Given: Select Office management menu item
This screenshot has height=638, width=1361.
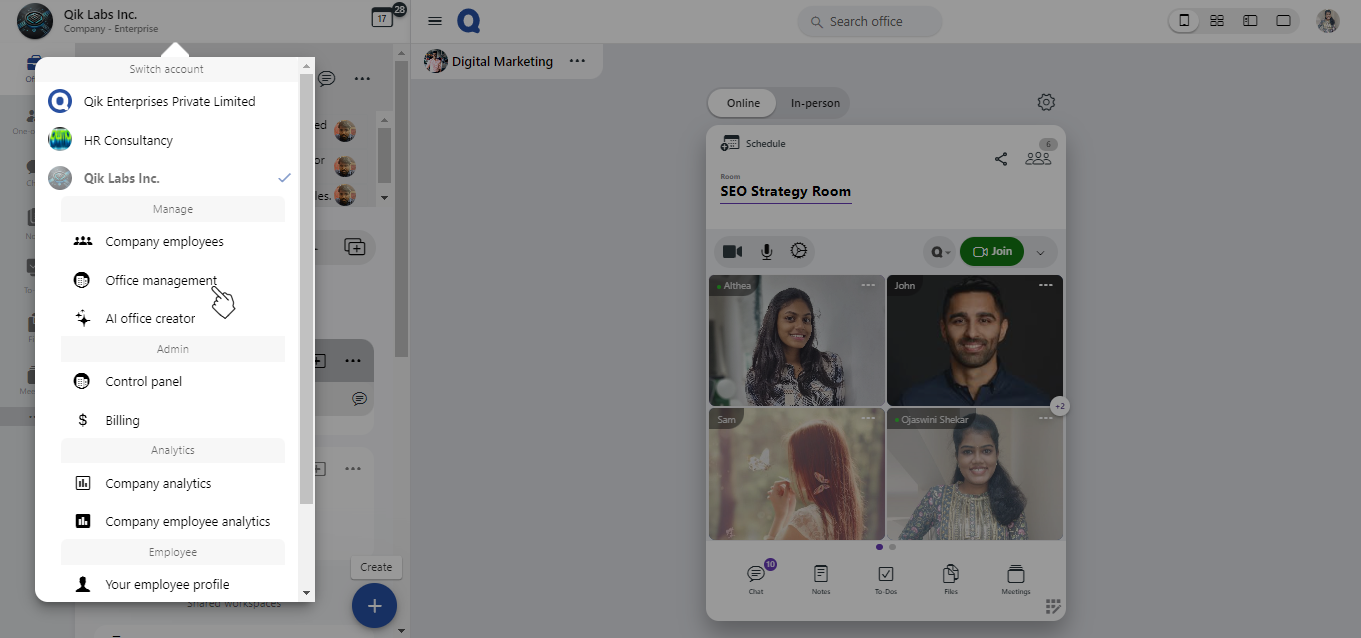Looking at the screenshot, I should 161,281.
